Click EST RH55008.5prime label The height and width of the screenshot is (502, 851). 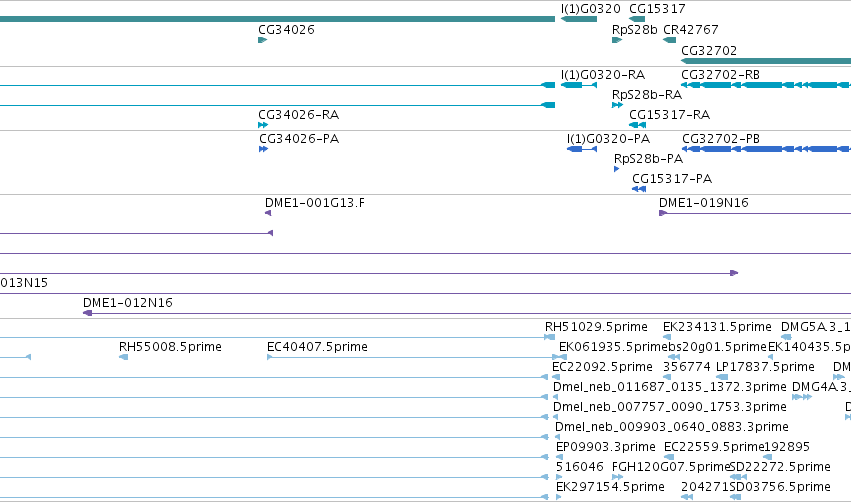(170, 346)
